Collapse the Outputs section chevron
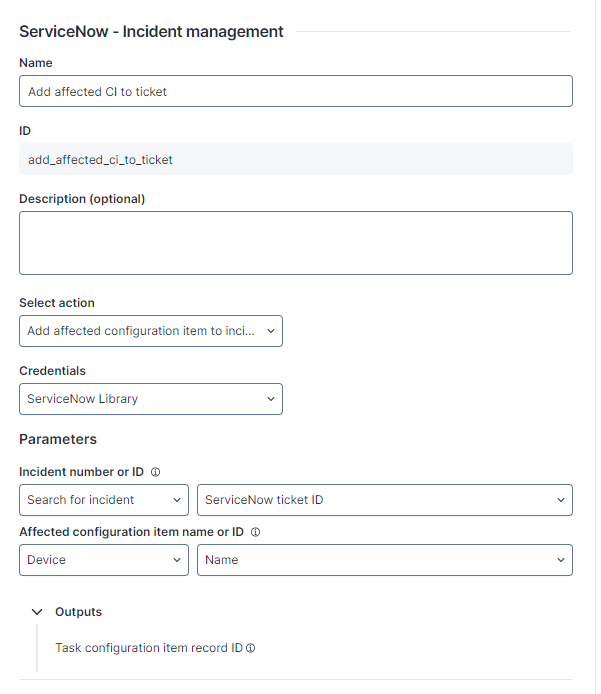Screen dimensions: 601x694 [37, 612]
